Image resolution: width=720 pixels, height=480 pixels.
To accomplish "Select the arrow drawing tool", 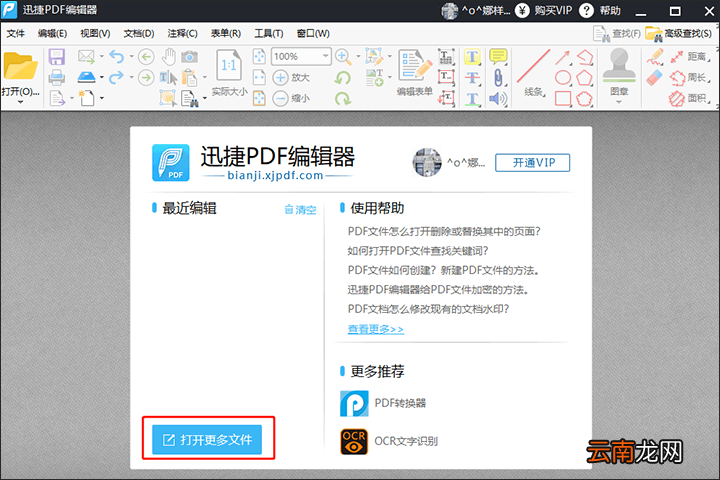I will 562,58.
